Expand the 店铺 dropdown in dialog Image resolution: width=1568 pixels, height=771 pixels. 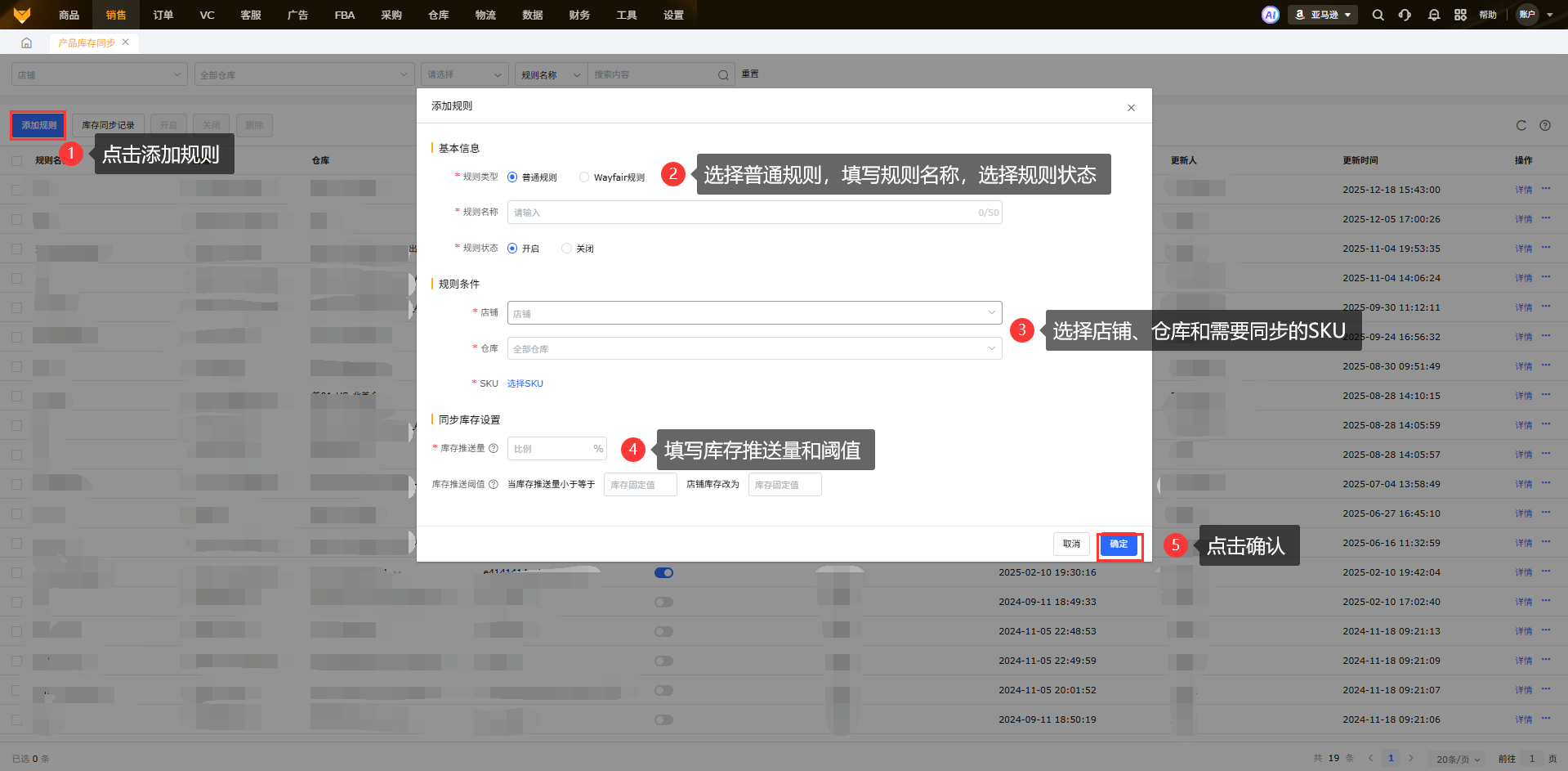[753, 313]
